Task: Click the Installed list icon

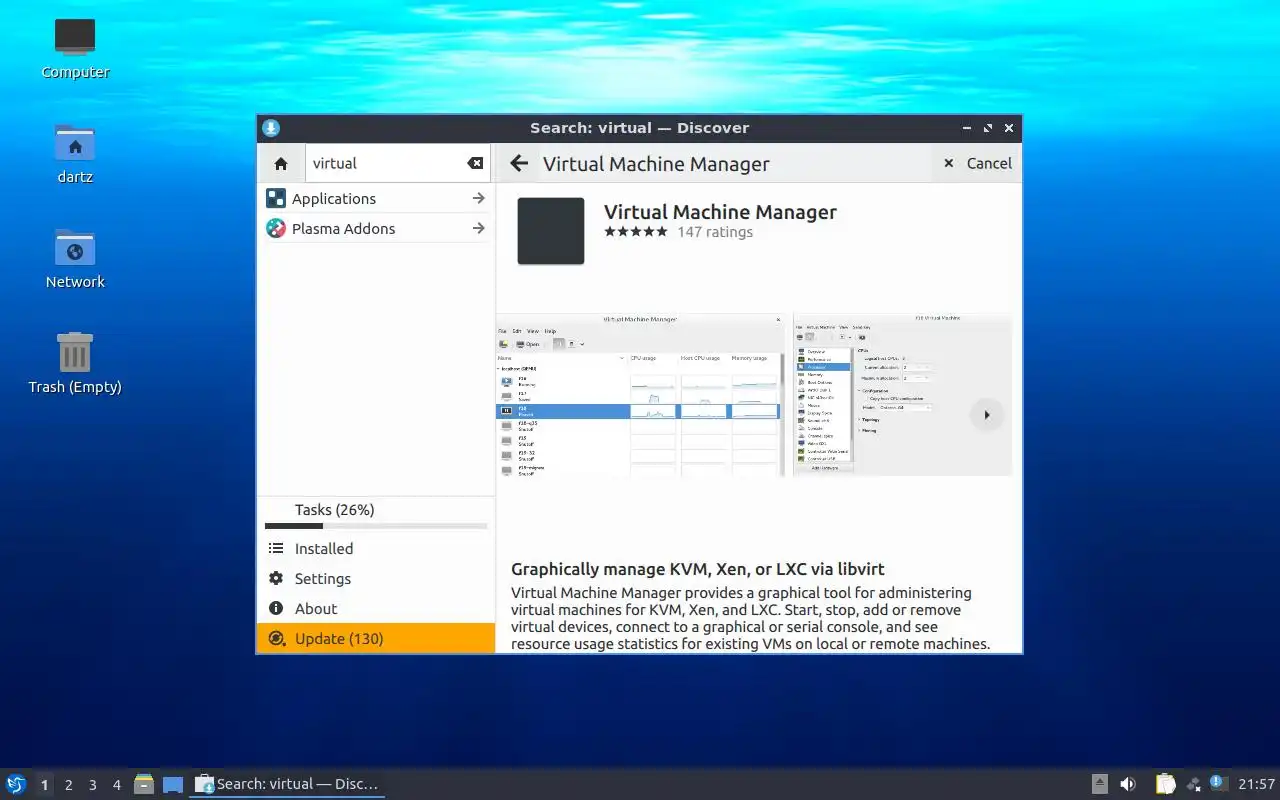Action: click(x=276, y=548)
